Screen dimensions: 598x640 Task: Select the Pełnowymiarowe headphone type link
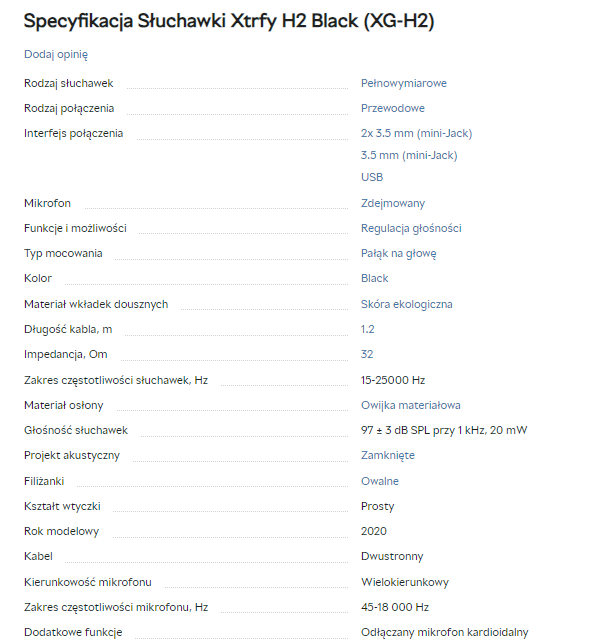tap(404, 83)
